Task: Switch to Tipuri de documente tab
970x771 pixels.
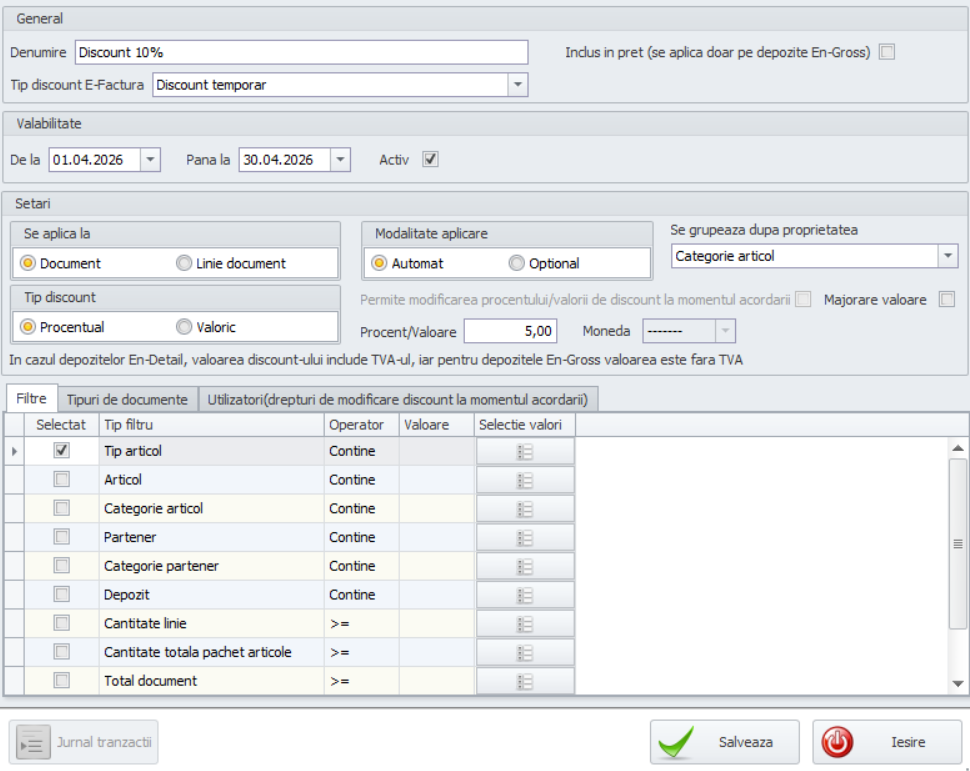Action: click(x=127, y=400)
